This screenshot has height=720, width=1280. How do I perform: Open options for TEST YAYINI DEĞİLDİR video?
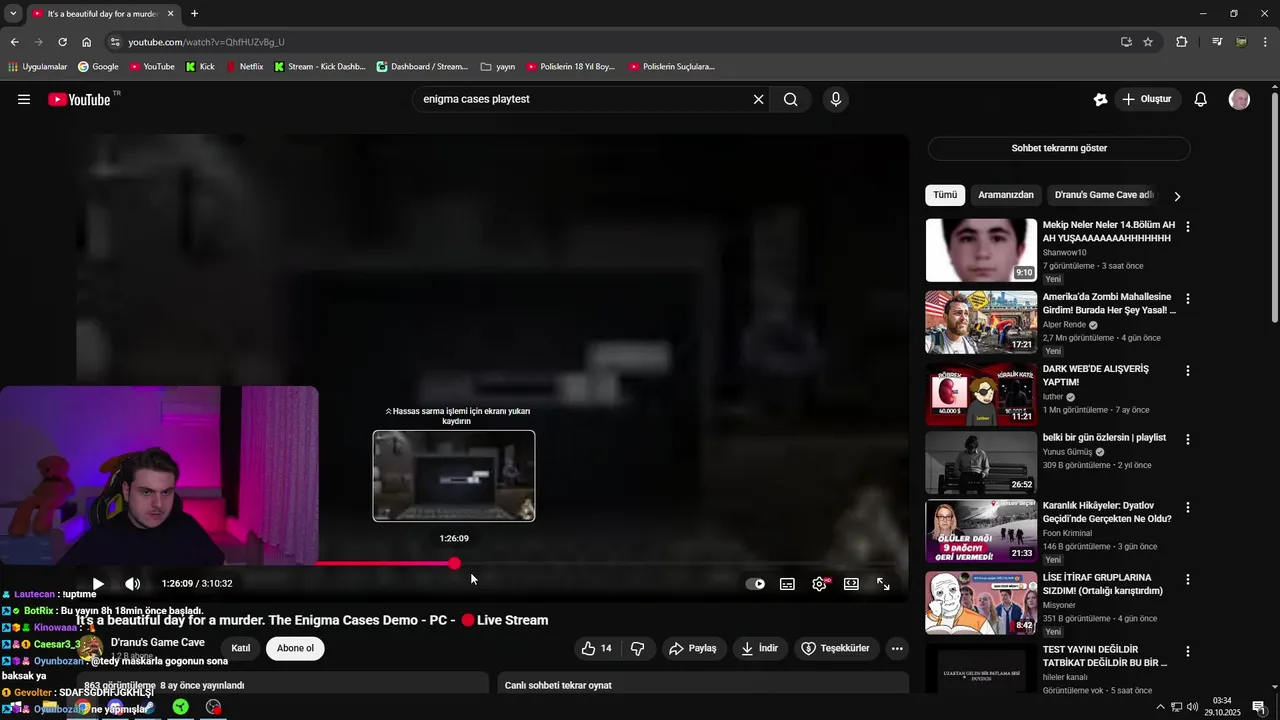pyautogui.click(x=1188, y=651)
